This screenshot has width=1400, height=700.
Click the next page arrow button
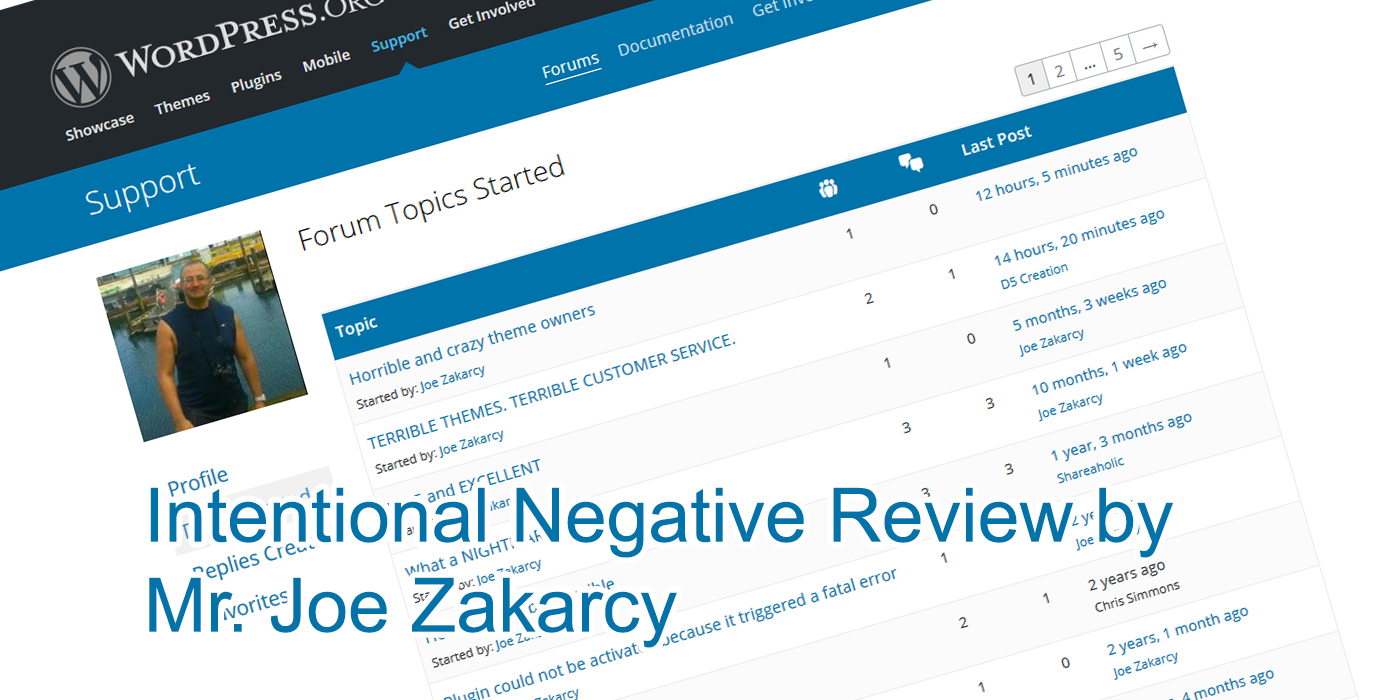click(1150, 44)
